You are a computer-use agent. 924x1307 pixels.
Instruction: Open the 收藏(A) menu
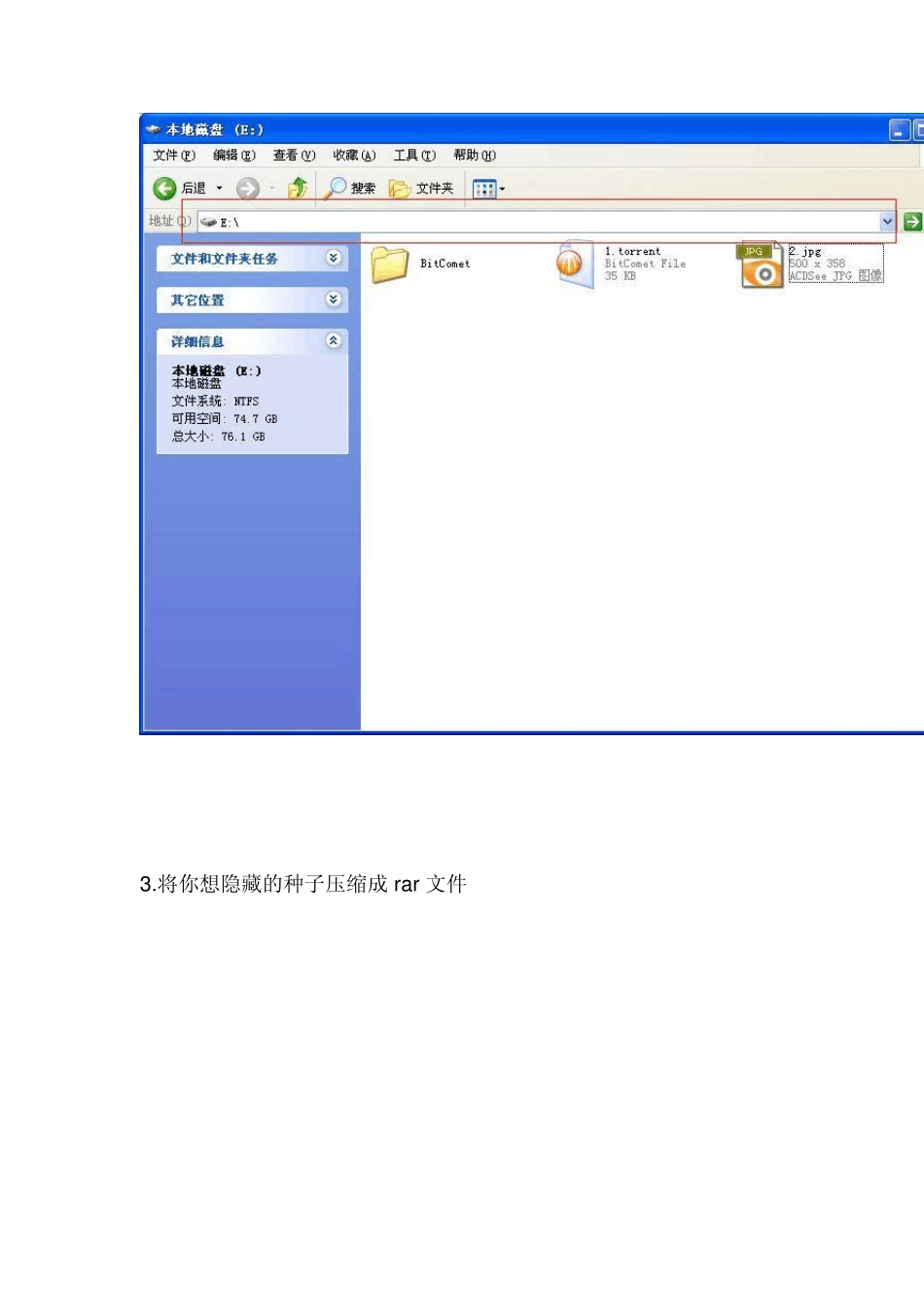[x=354, y=156]
